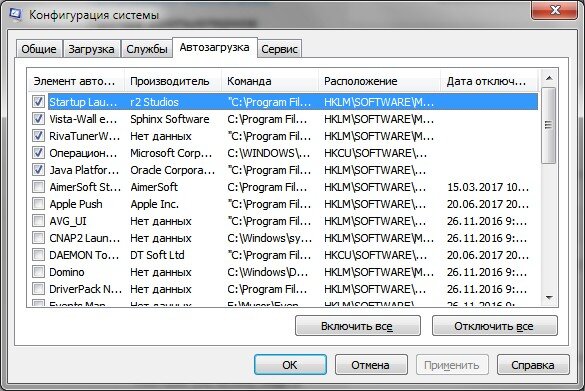Switch to the Службы tab

coord(147,49)
